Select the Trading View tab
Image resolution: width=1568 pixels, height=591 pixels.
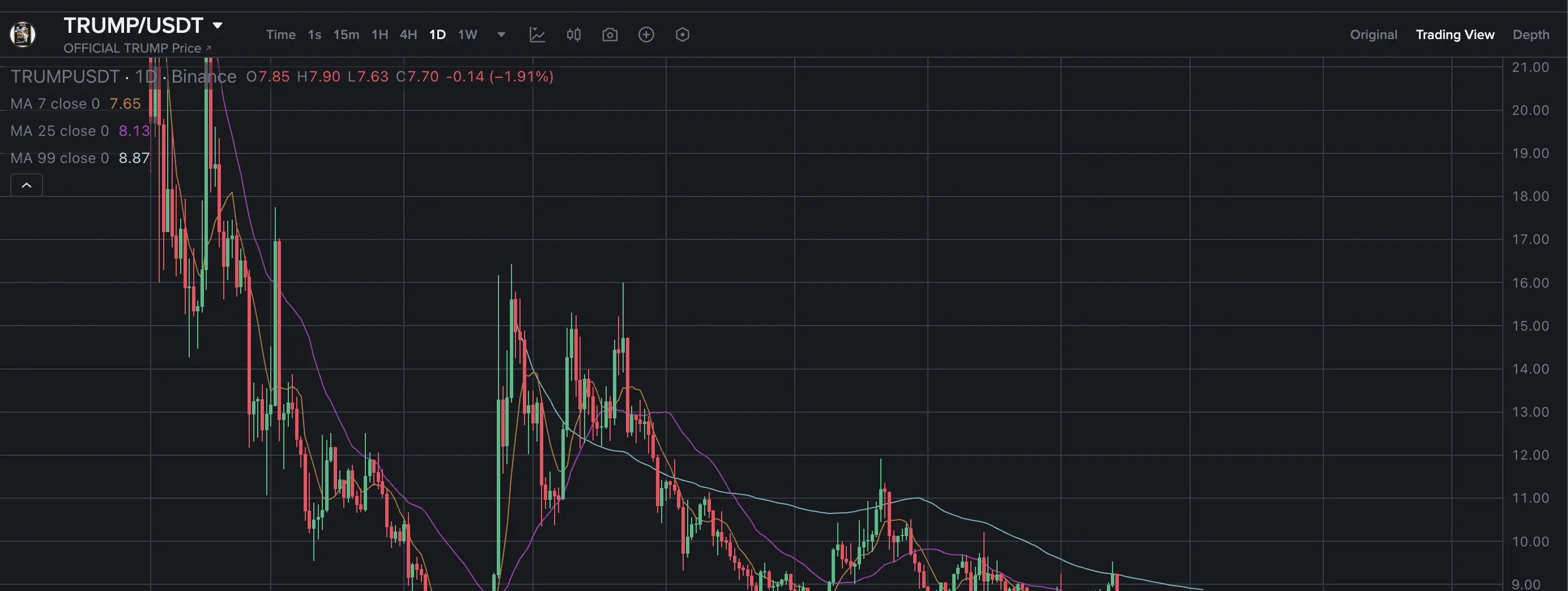click(x=1455, y=35)
